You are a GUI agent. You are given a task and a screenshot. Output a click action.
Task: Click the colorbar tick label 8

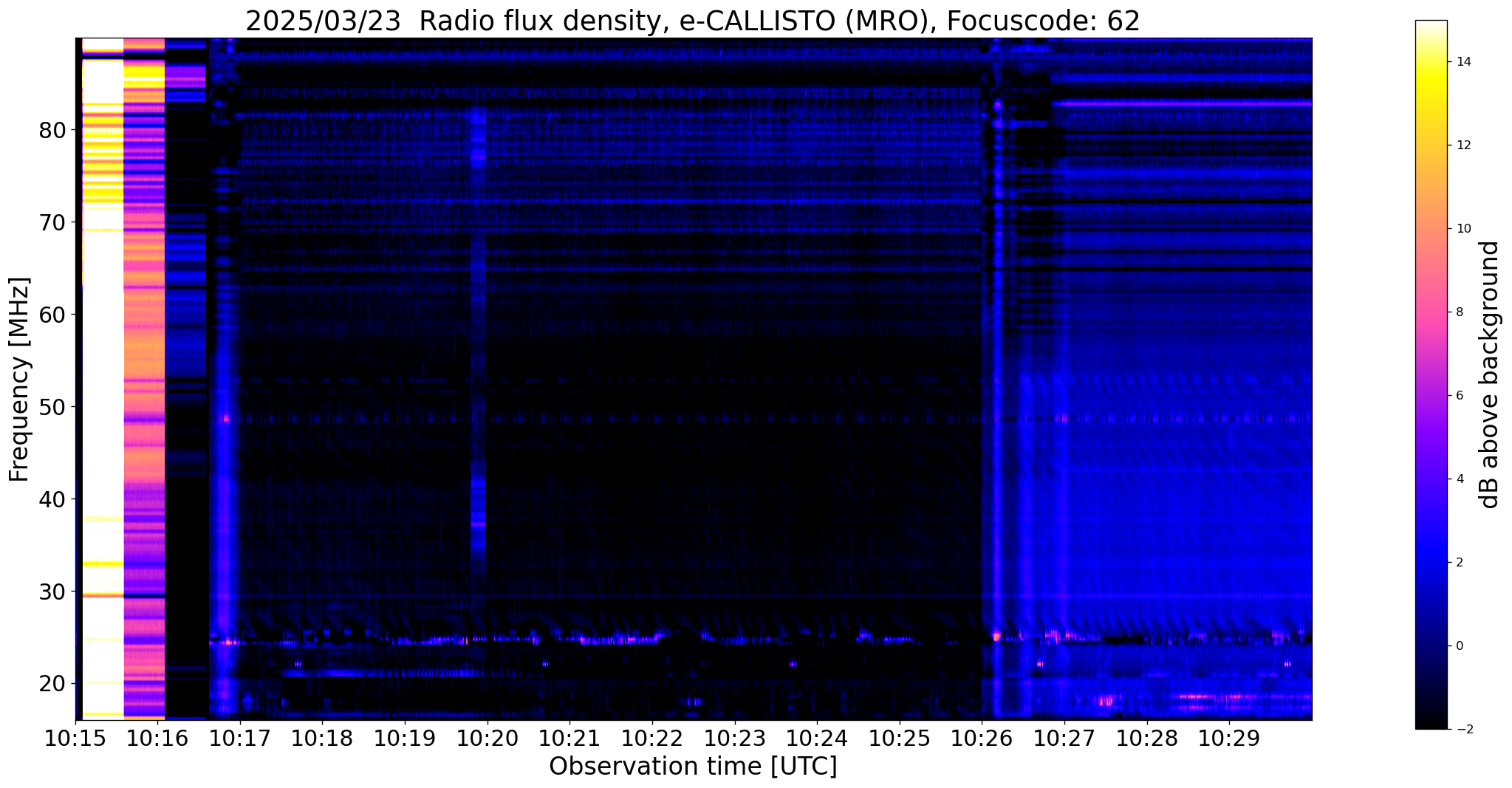point(1459,312)
